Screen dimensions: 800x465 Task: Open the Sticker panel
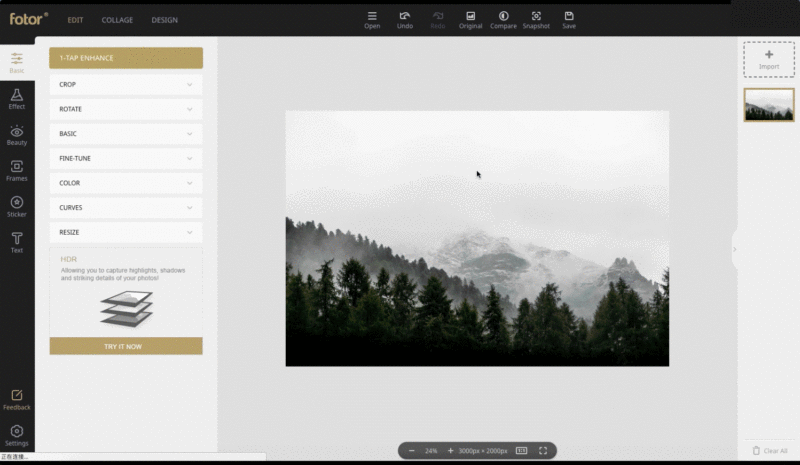[17, 206]
